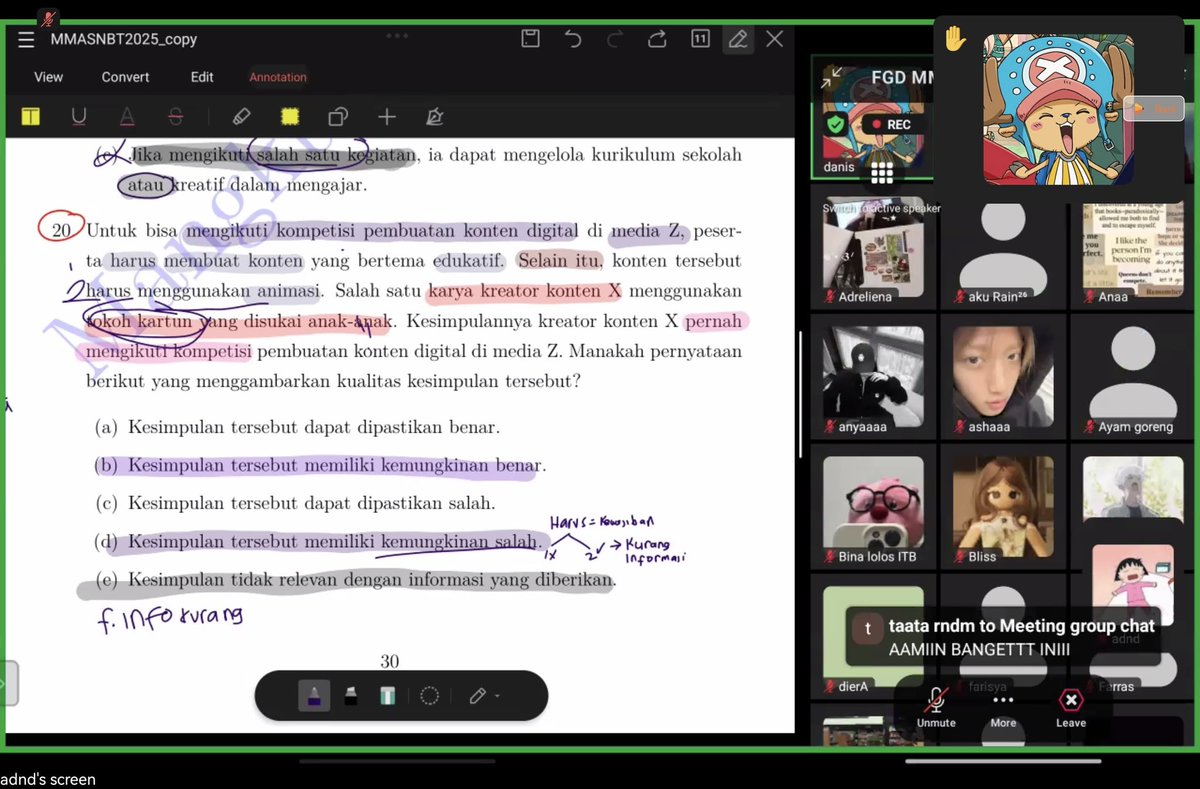Click the REC recording indicator
Screen dimensions: 1200x789
890,125
